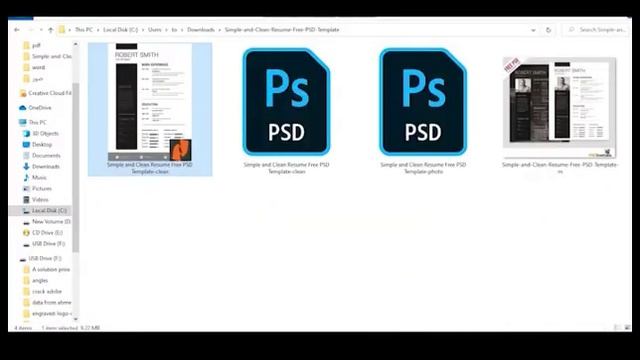
Task: Go back with the Back arrow
Action: tap(17, 30)
